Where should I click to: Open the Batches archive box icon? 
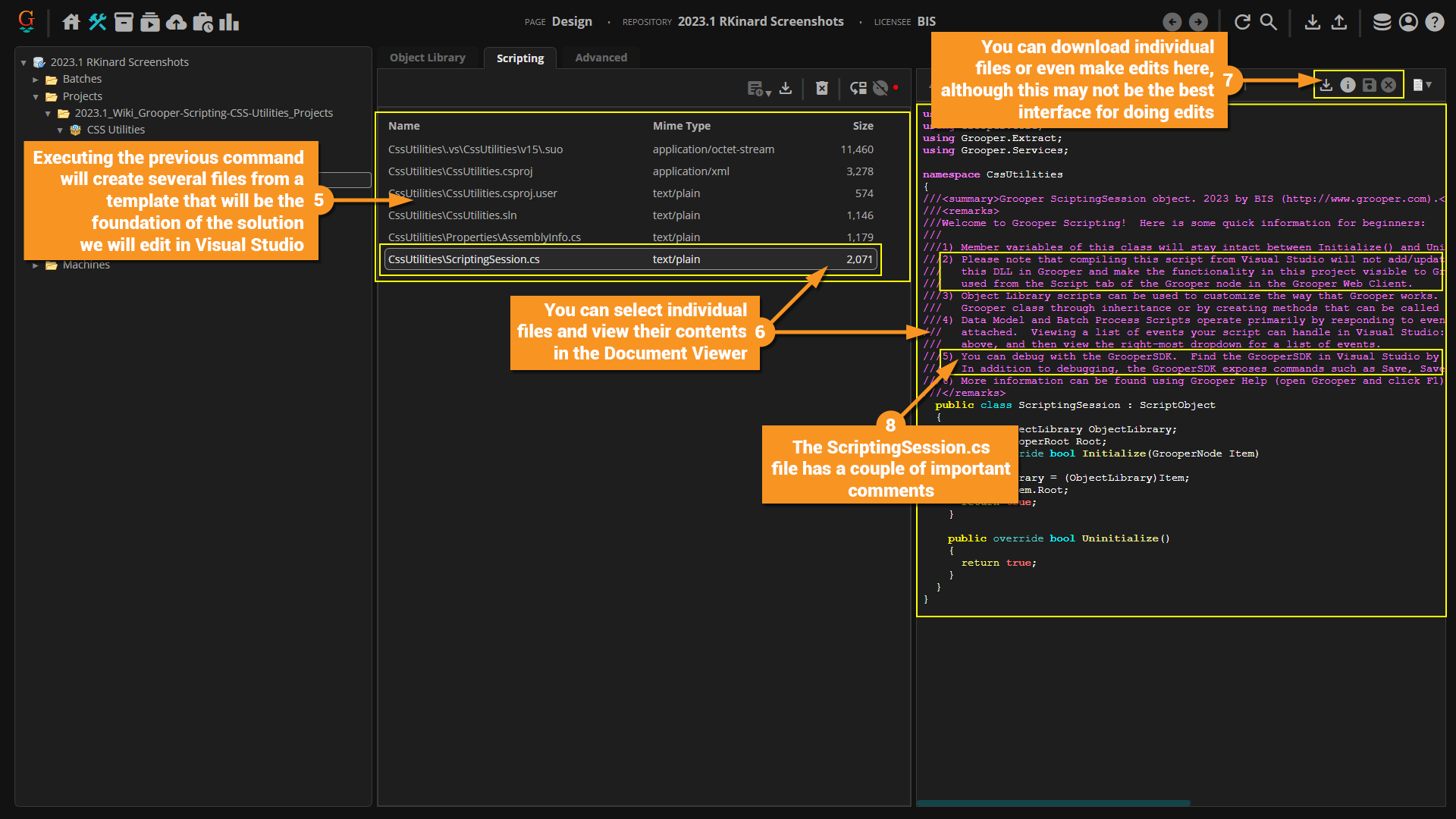[x=124, y=22]
